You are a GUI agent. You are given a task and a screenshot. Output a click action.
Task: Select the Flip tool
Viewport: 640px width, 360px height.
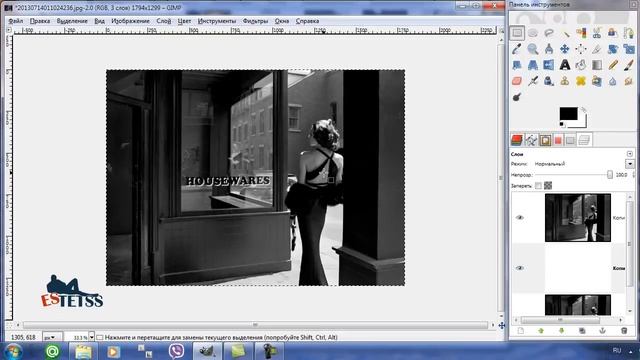pyautogui.click(x=549, y=65)
